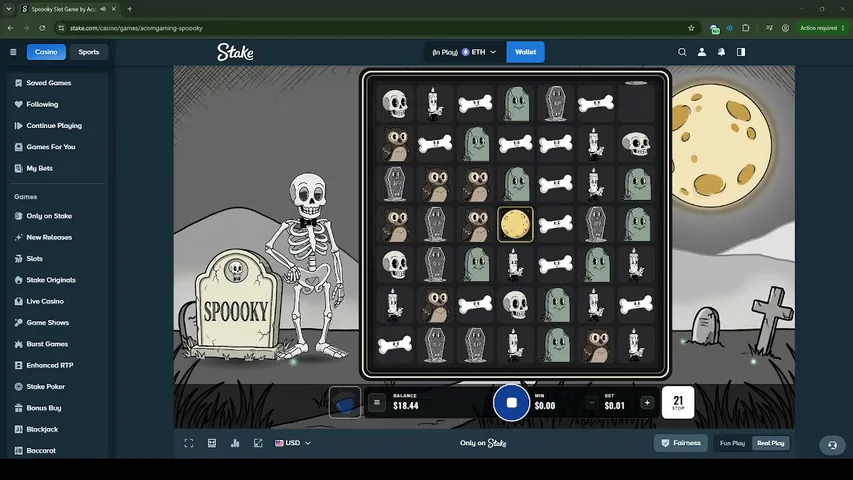The image size is (853, 480).
Task: Open the game settings menu button
Action: click(376, 403)
